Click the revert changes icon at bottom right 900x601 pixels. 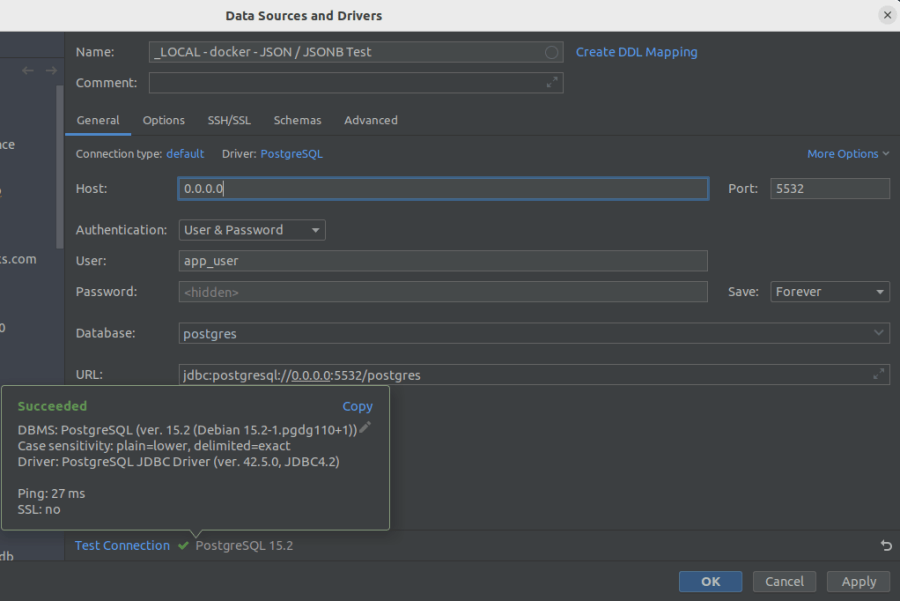tap(885, 546)
